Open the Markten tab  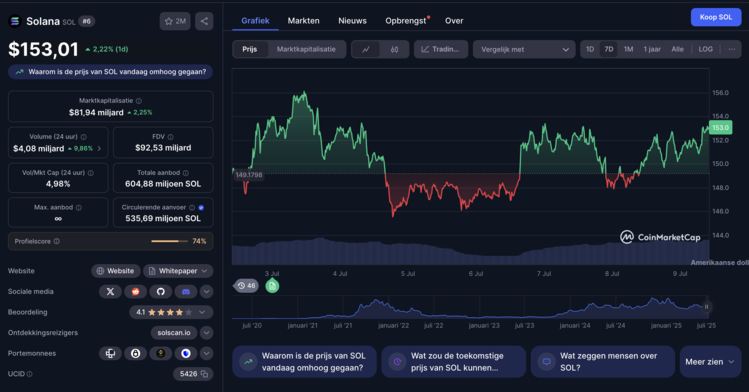[x=303, y=21]
